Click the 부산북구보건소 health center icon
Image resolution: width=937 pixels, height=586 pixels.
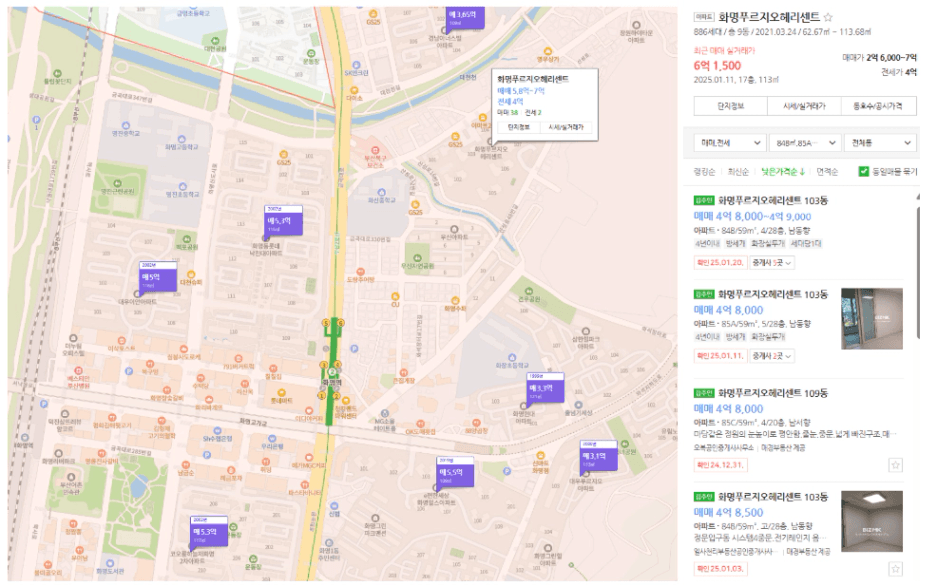coord(375,151)
